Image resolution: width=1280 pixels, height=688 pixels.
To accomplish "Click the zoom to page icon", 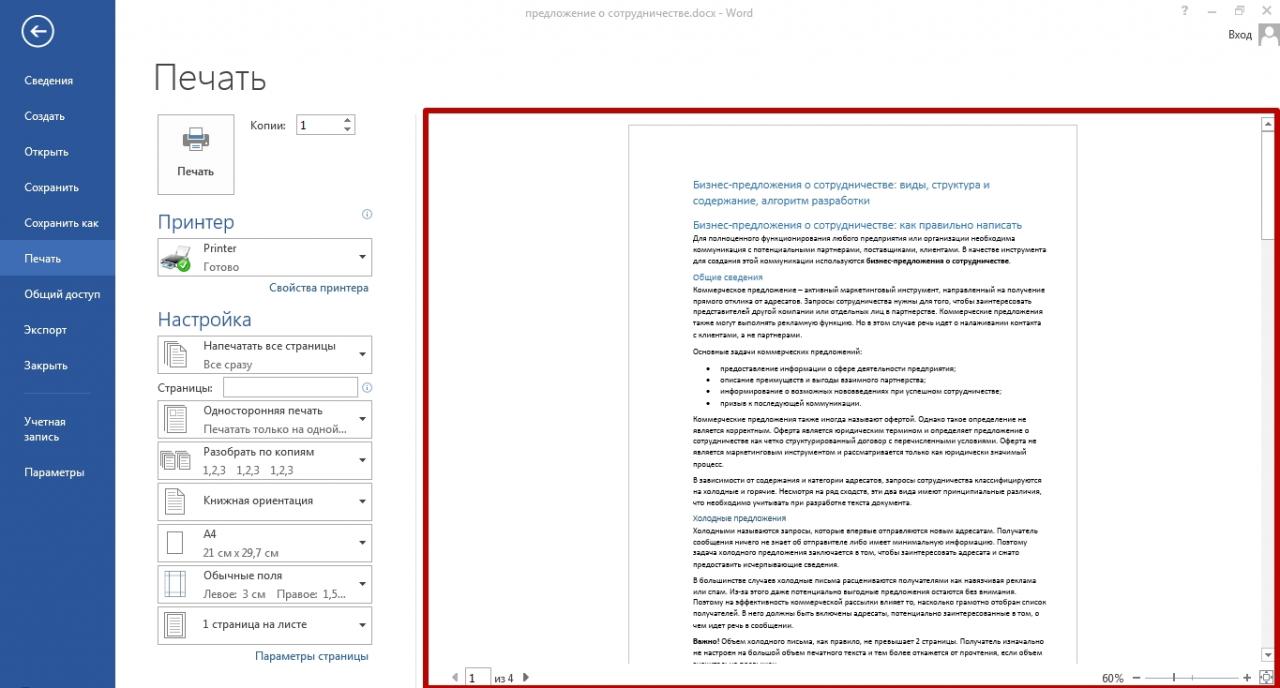I will coord(1266,677).
